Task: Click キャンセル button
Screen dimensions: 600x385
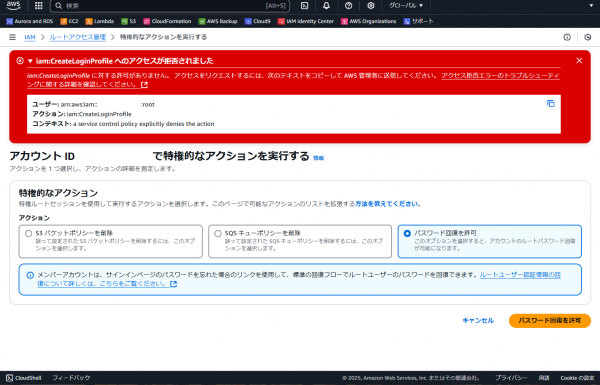Action: pos(478,321)
